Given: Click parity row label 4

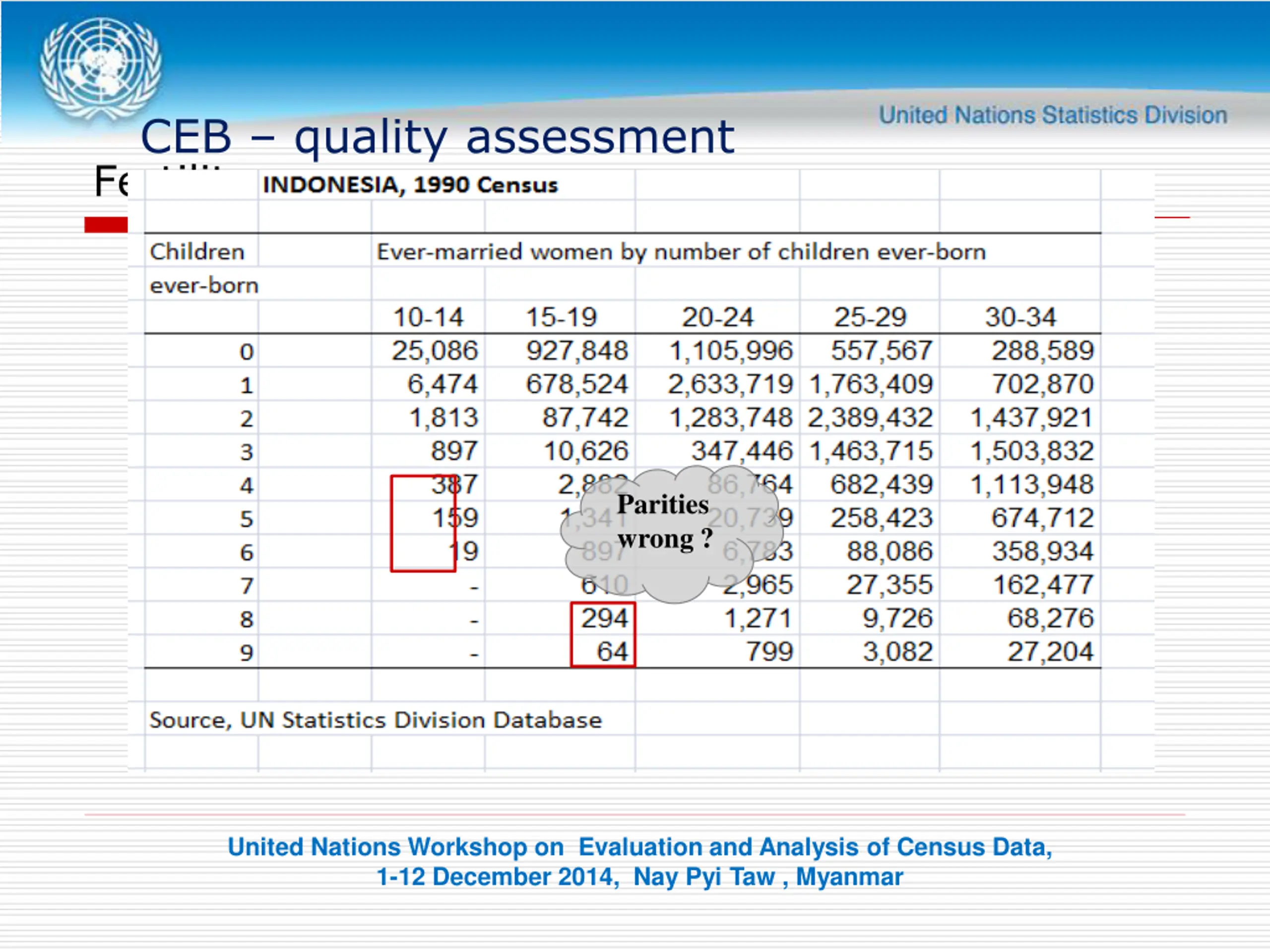Looking at the screenshot, I should [246, 485].
